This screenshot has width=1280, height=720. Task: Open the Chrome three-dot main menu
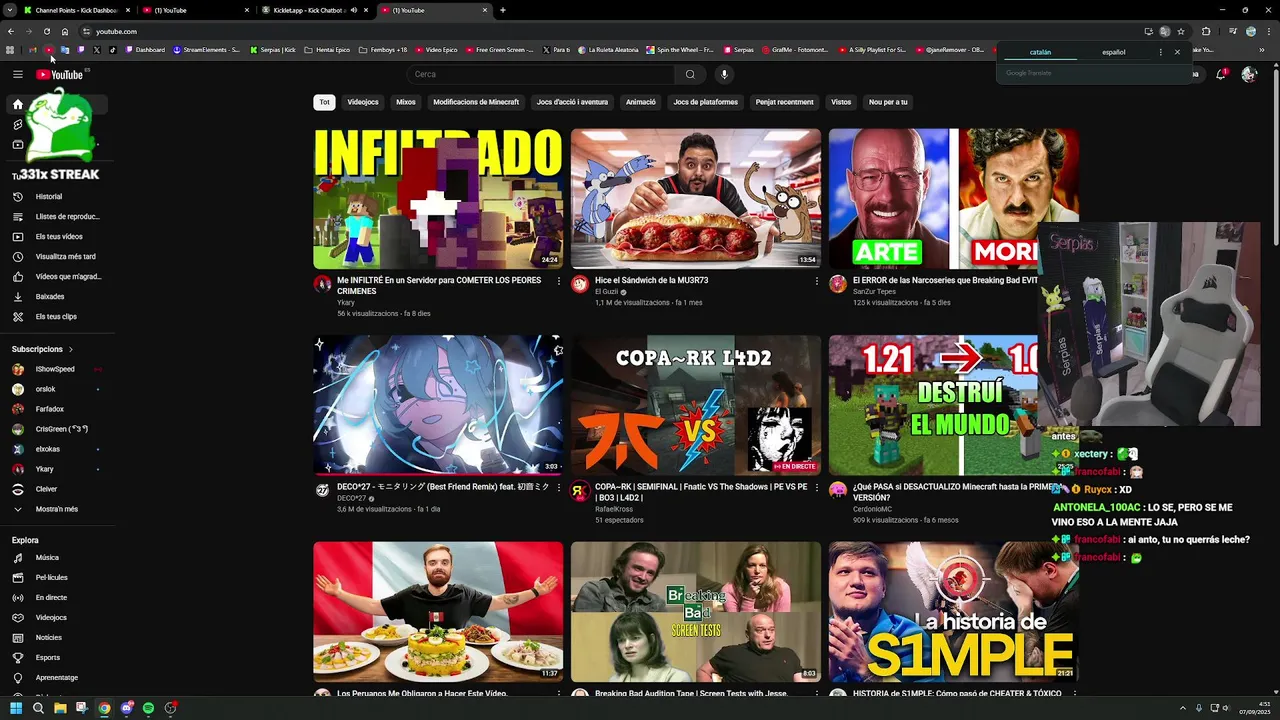(1269, 31)
